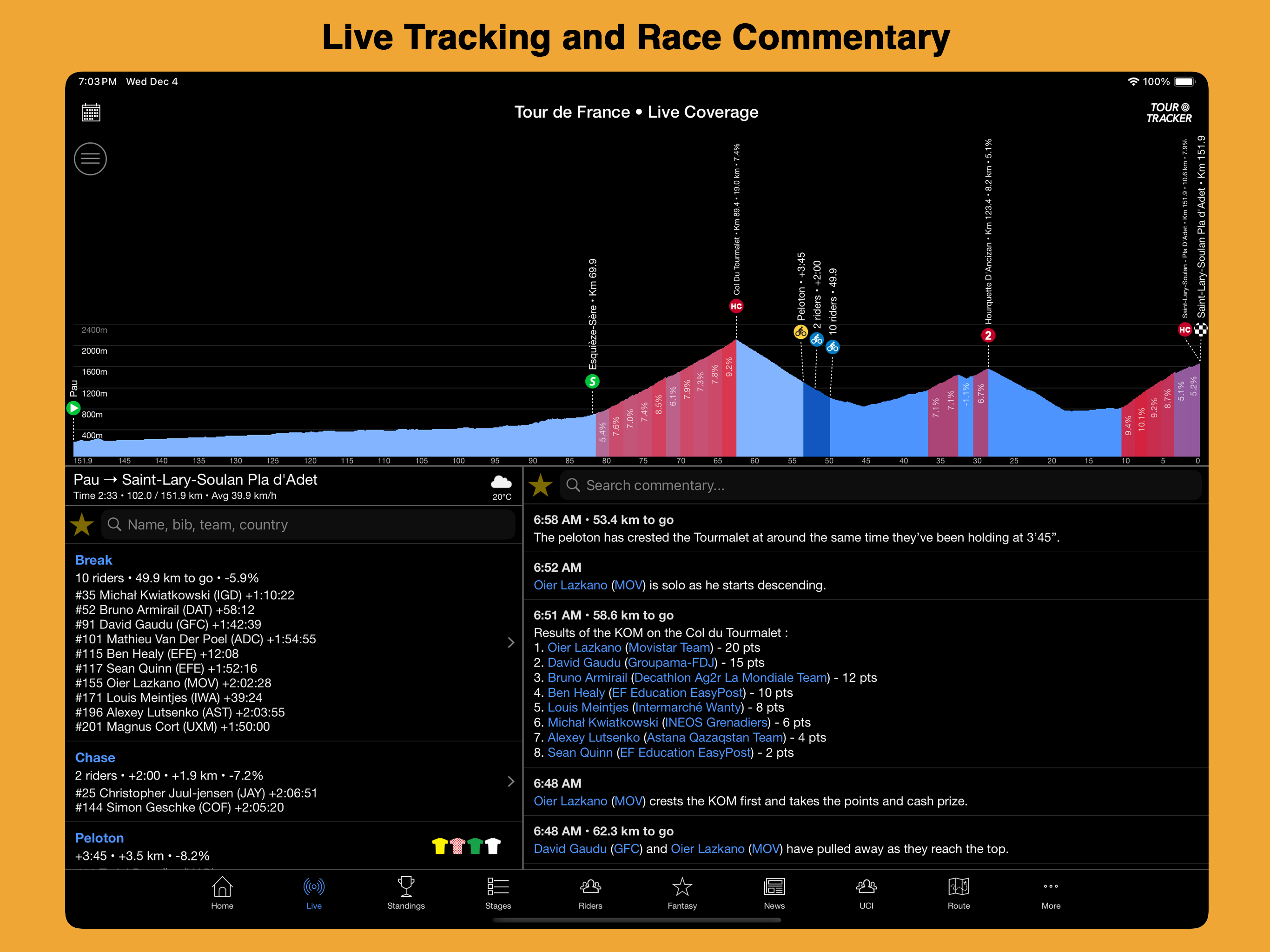The height and width of the screenshot is (952, 1270).
Task: Expand the Chase group chevron
Action: (x=511, y=781)
